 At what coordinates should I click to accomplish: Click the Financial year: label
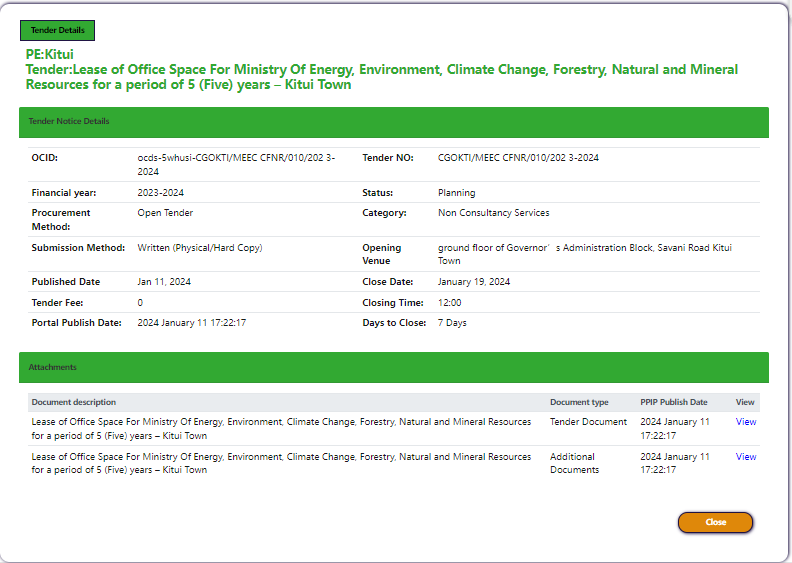point(64,192)
